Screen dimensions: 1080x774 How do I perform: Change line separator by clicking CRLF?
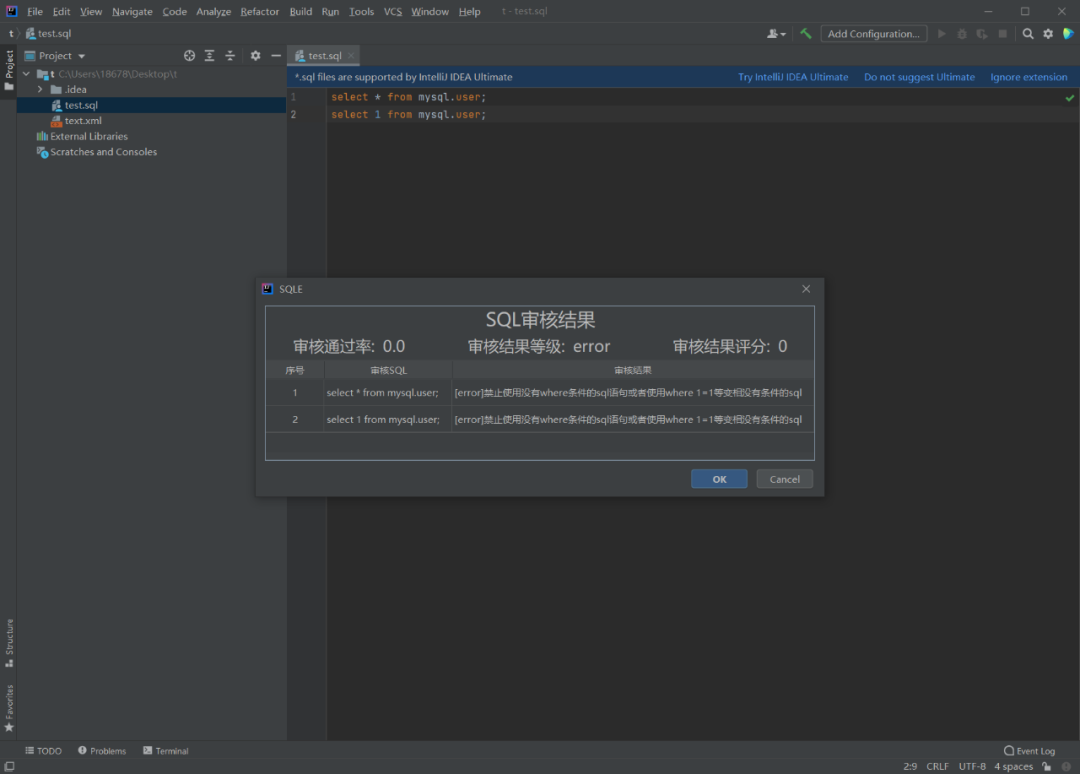(937, 765)
